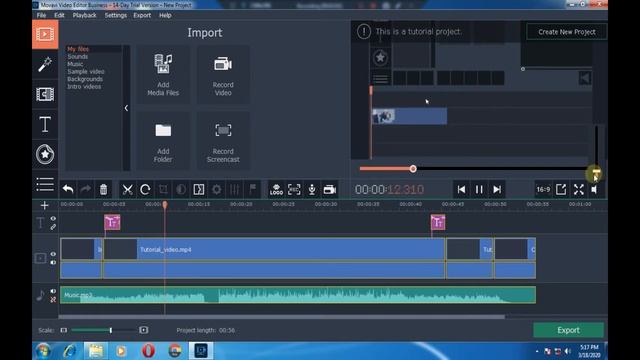Select Sounds category
The height and width of the screenshot is (360, 640).
(78, 57)
